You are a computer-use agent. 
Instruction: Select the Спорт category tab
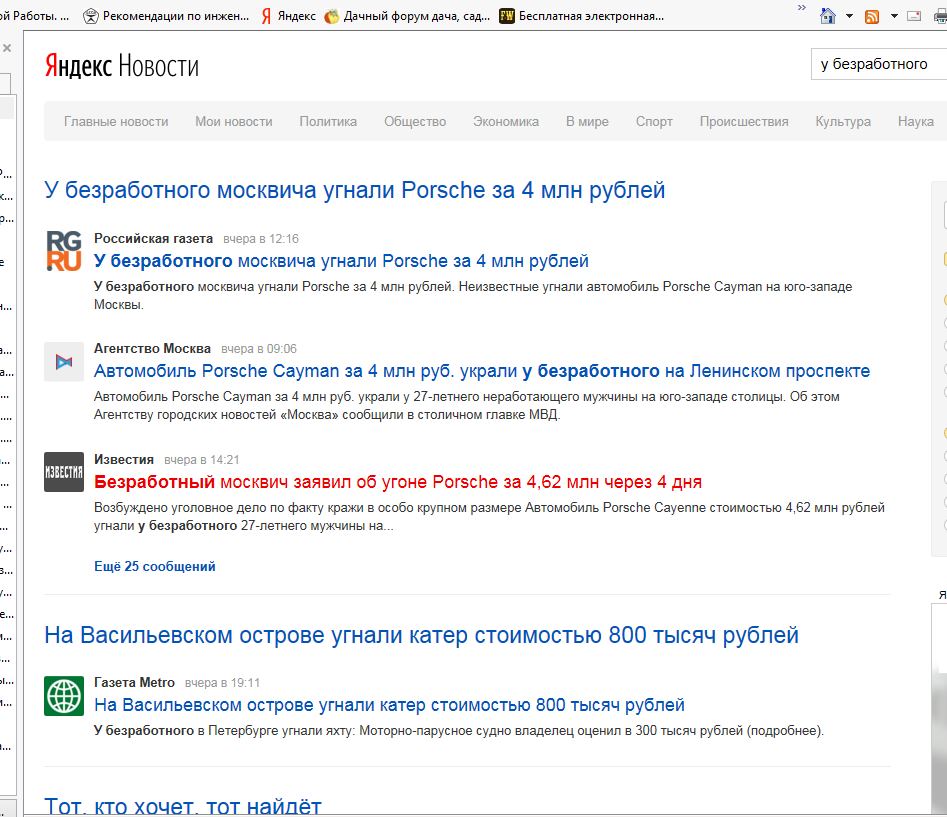coord(654,121)
